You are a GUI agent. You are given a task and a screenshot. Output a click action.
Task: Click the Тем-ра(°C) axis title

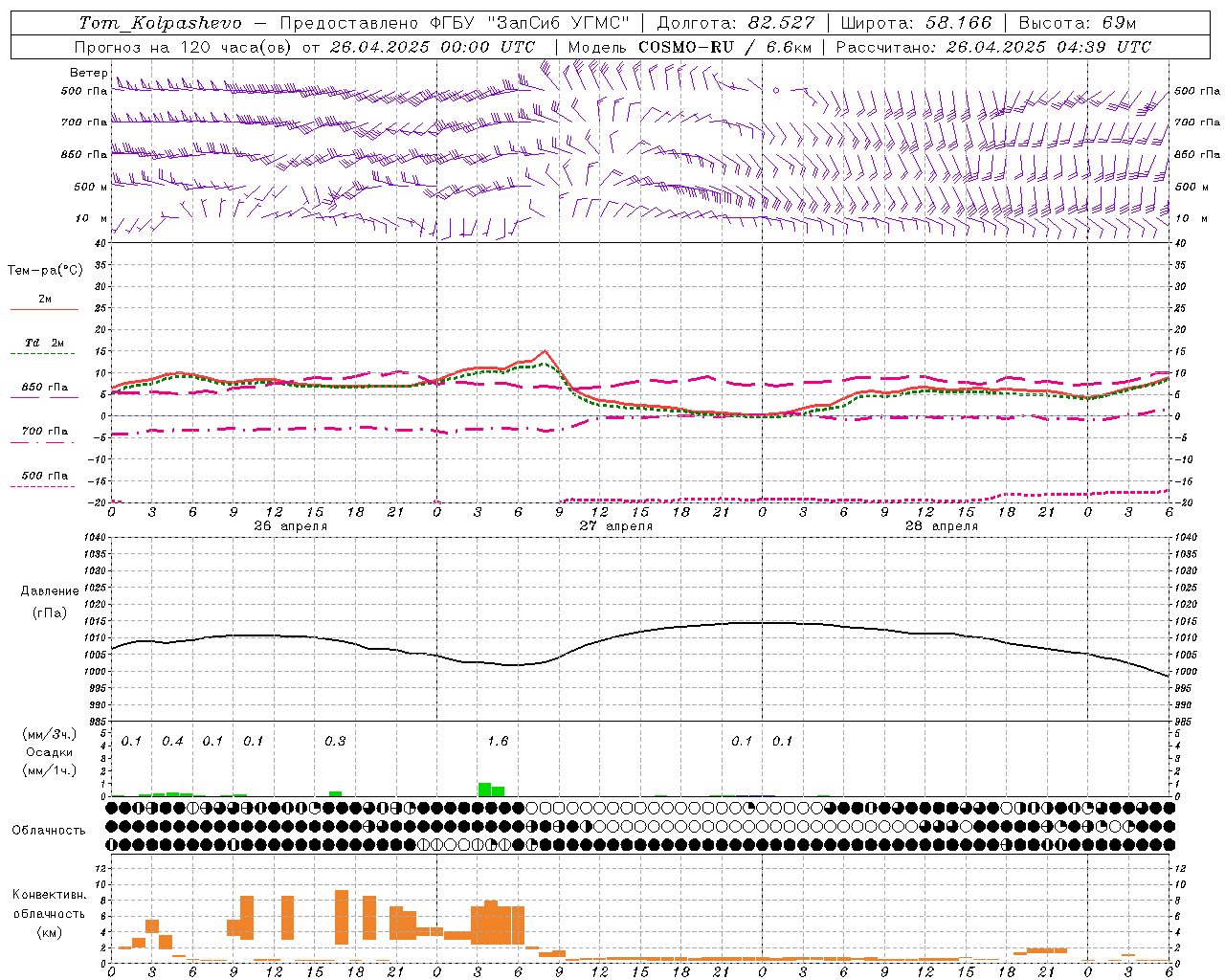click(45, 271)
